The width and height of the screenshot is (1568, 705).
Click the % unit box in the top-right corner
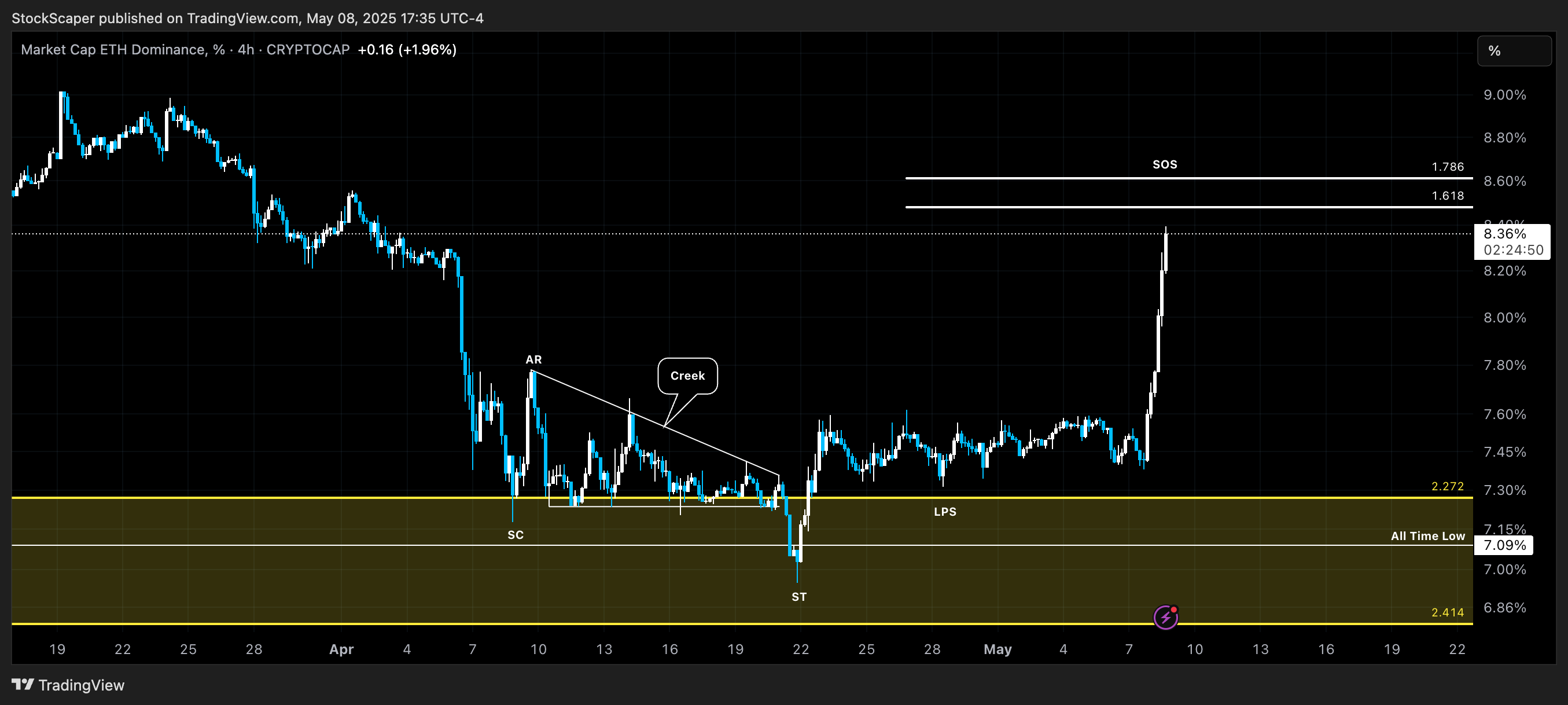tap(1514, 50)
